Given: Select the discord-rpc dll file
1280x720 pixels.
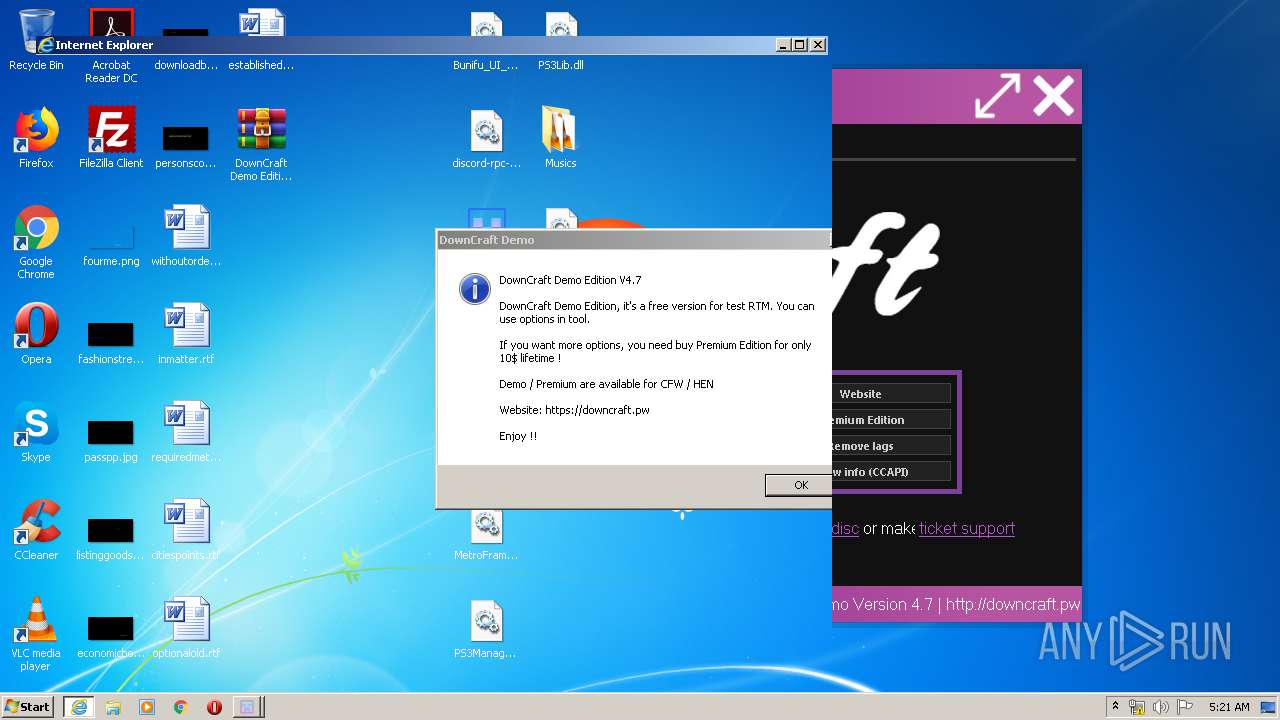Looking at the screenshot, I should (x=487, y=138).
